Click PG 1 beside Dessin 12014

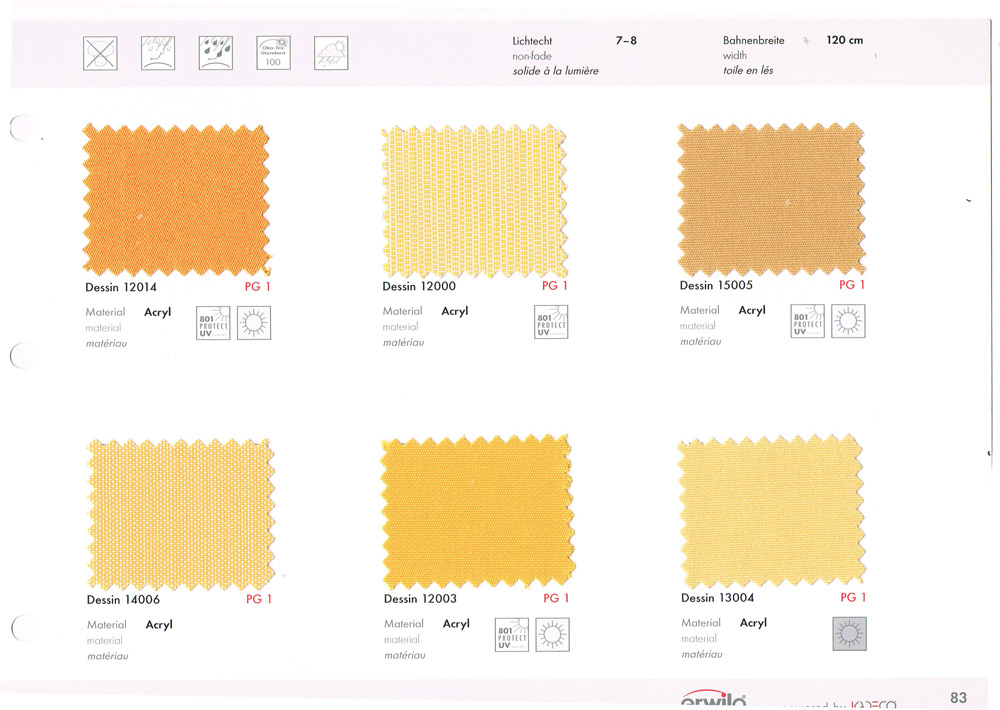tap(258, 287)
